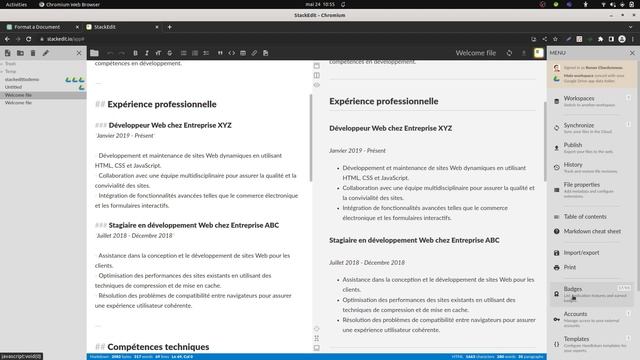Click the undo arrow in the toolbar
This screenshot has width=640, height=360.
(x=110, y=53)
